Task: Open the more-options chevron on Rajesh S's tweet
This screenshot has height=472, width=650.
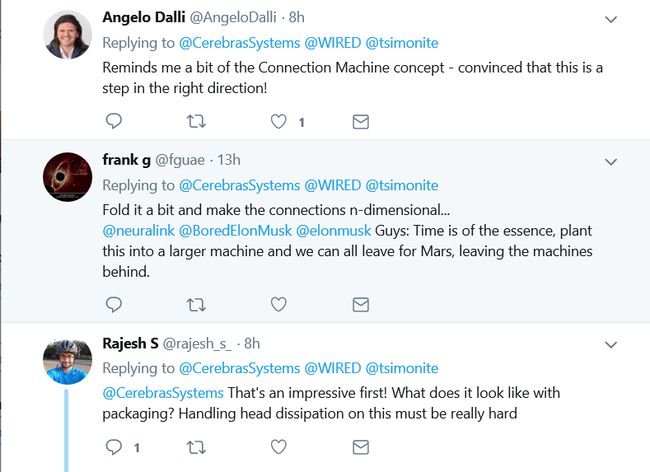Action: (x=611, y=345)
